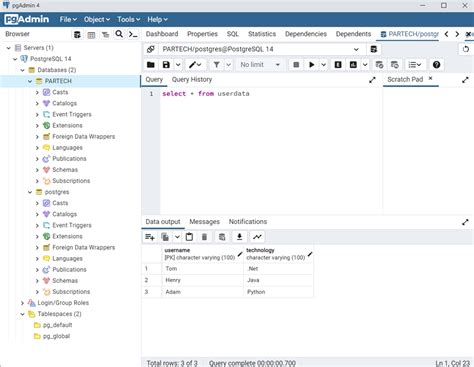Image resolution: width=474 pixels, height=367 pixels.
Task: Click the Download results icon
Action: coord(239,237)
